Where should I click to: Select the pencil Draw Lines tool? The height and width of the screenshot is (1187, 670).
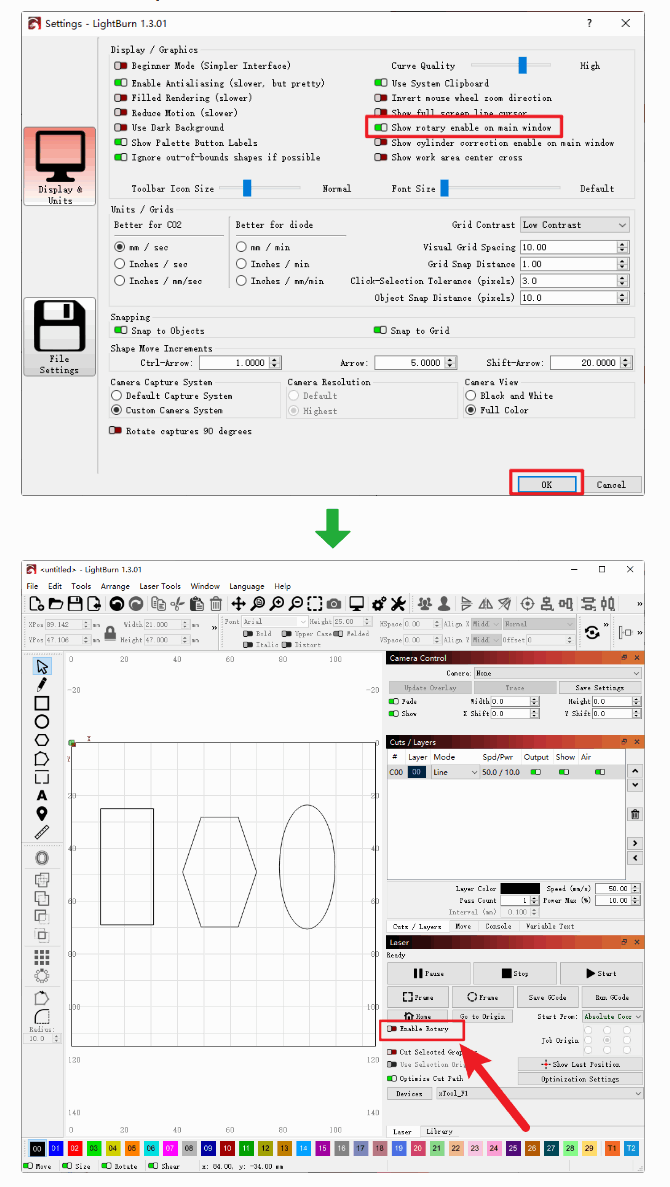42,685
